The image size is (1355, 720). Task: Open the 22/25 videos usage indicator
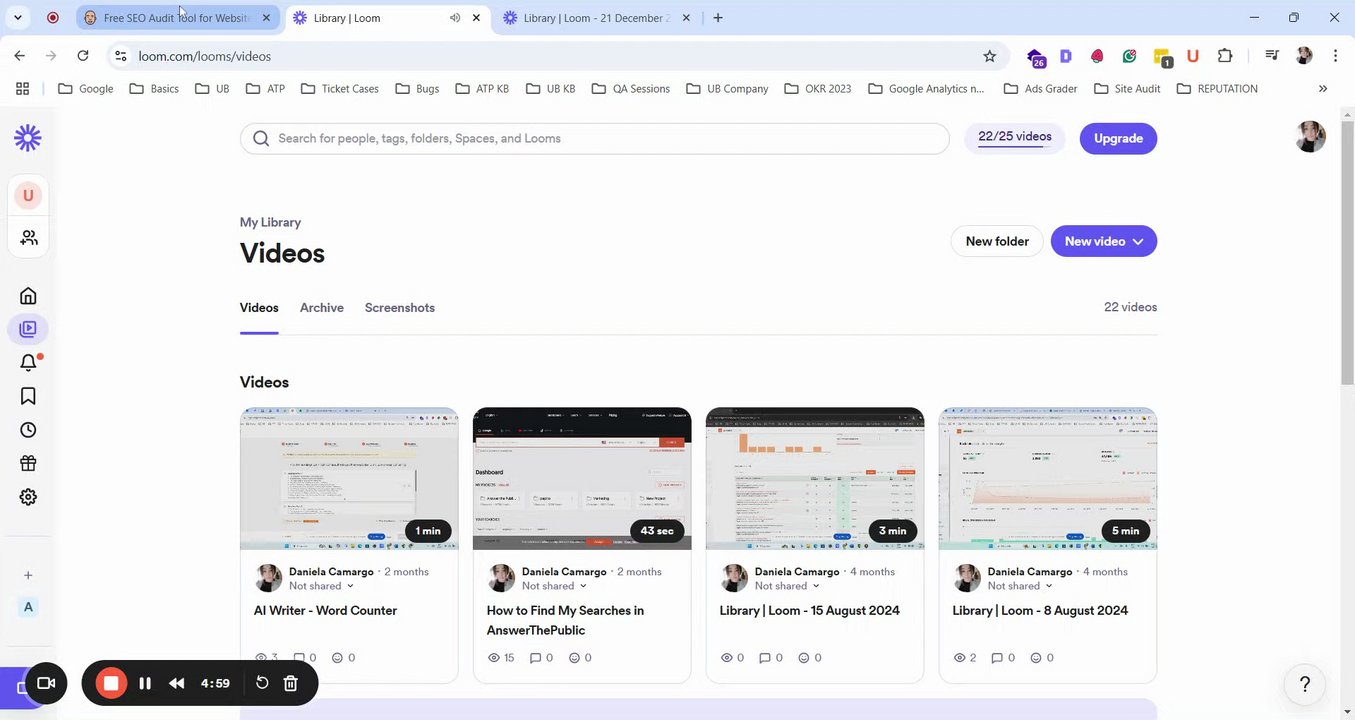(x=1014, y=138)
